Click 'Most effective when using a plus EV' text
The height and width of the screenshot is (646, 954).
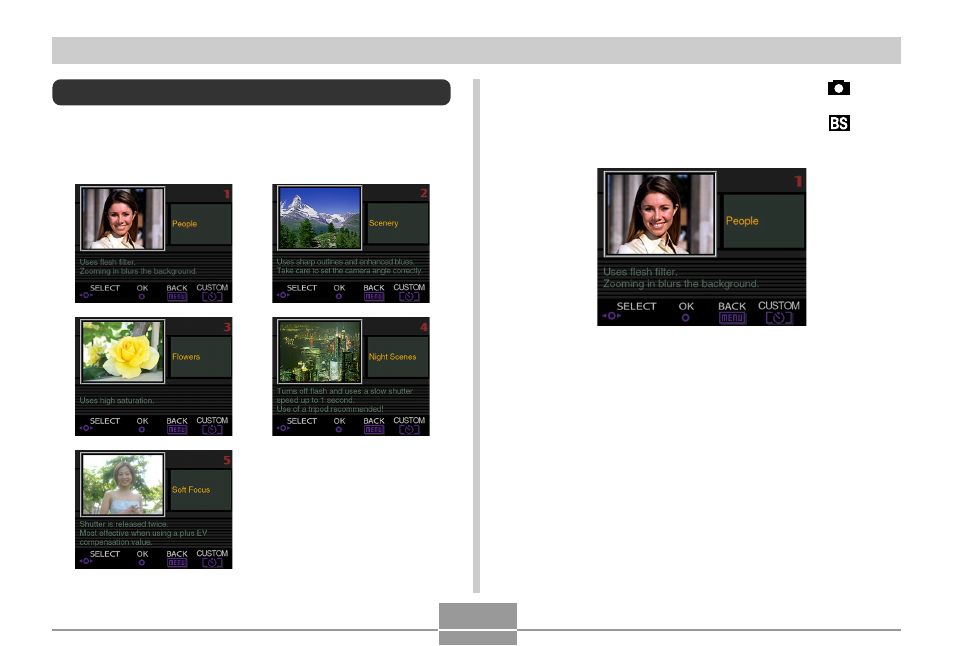pyautogui.click(x=144, y=533)
